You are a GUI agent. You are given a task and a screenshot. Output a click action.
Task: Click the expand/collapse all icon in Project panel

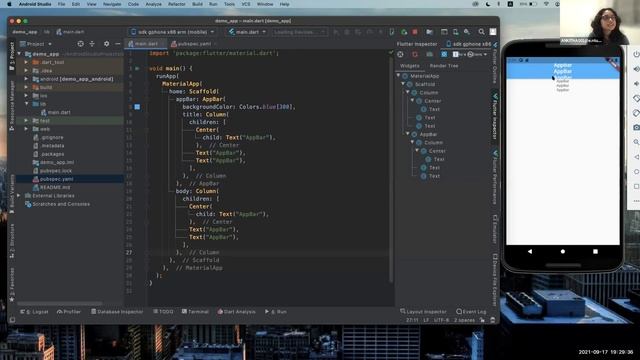[x=92, y=44]
